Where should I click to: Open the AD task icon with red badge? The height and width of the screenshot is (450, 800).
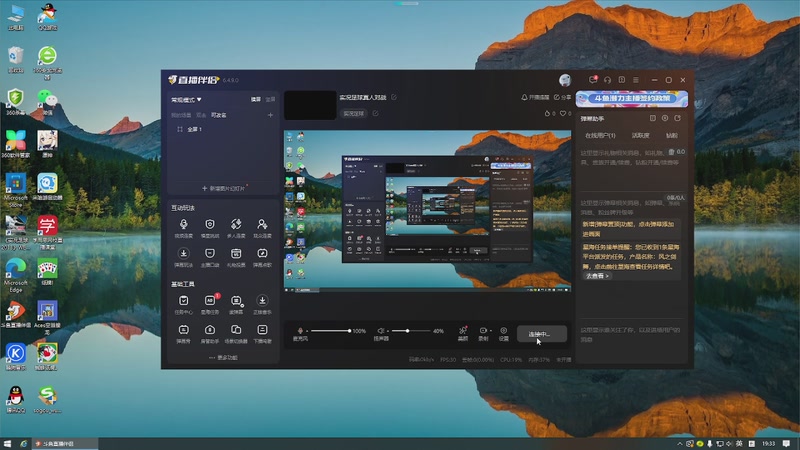click(x=210, y=301)
